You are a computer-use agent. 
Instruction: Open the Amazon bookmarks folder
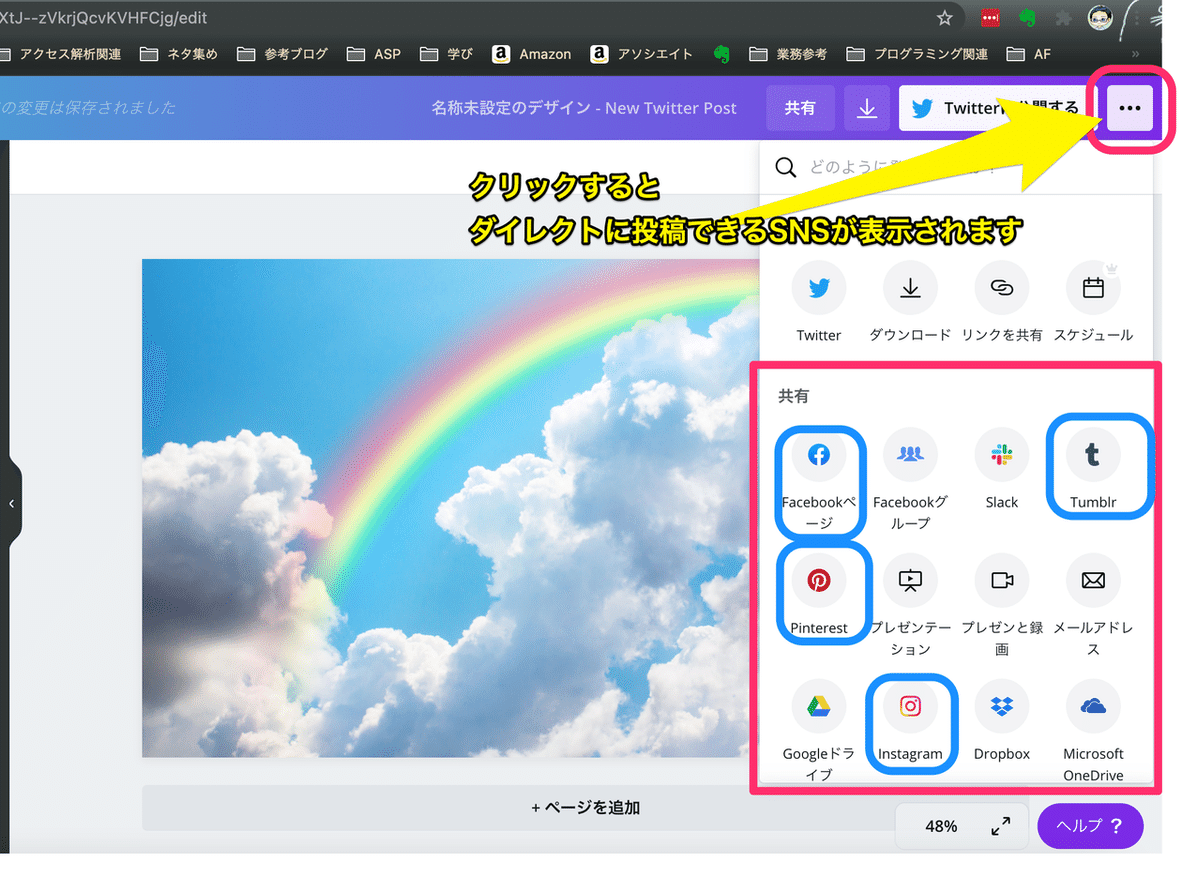click(531, 54)
